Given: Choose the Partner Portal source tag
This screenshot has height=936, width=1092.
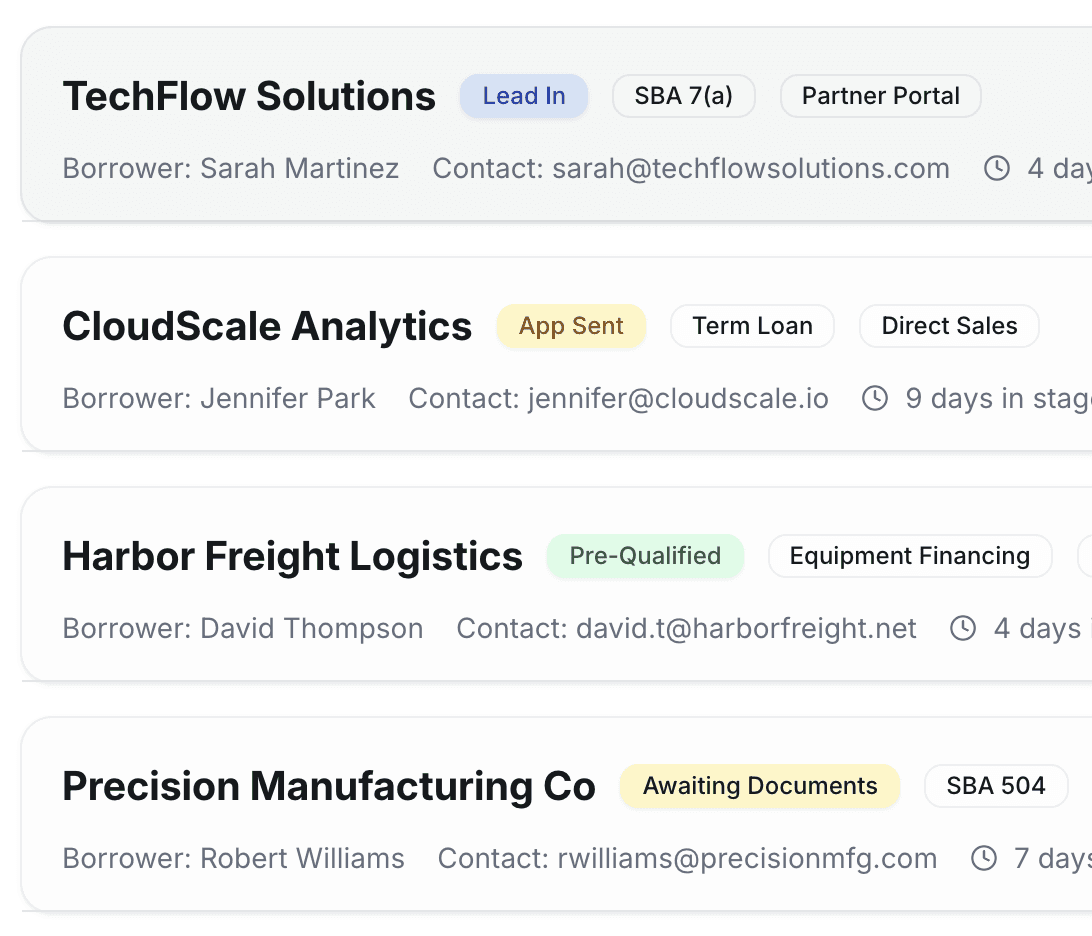Looking at the screenshot, I should (x=880, y=96).
